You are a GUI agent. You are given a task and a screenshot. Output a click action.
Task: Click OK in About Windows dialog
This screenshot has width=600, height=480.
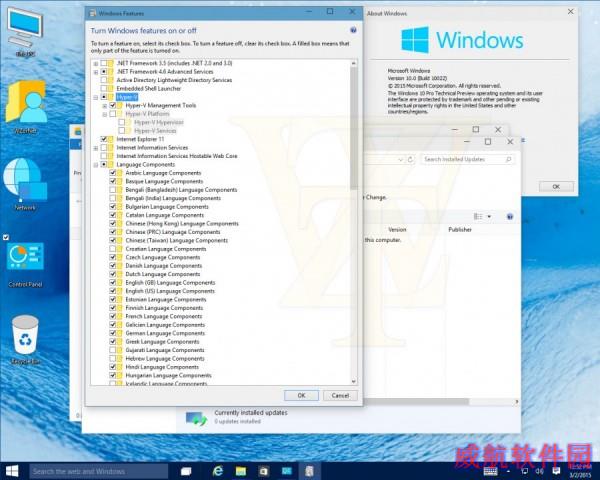[x=556, y=186]
